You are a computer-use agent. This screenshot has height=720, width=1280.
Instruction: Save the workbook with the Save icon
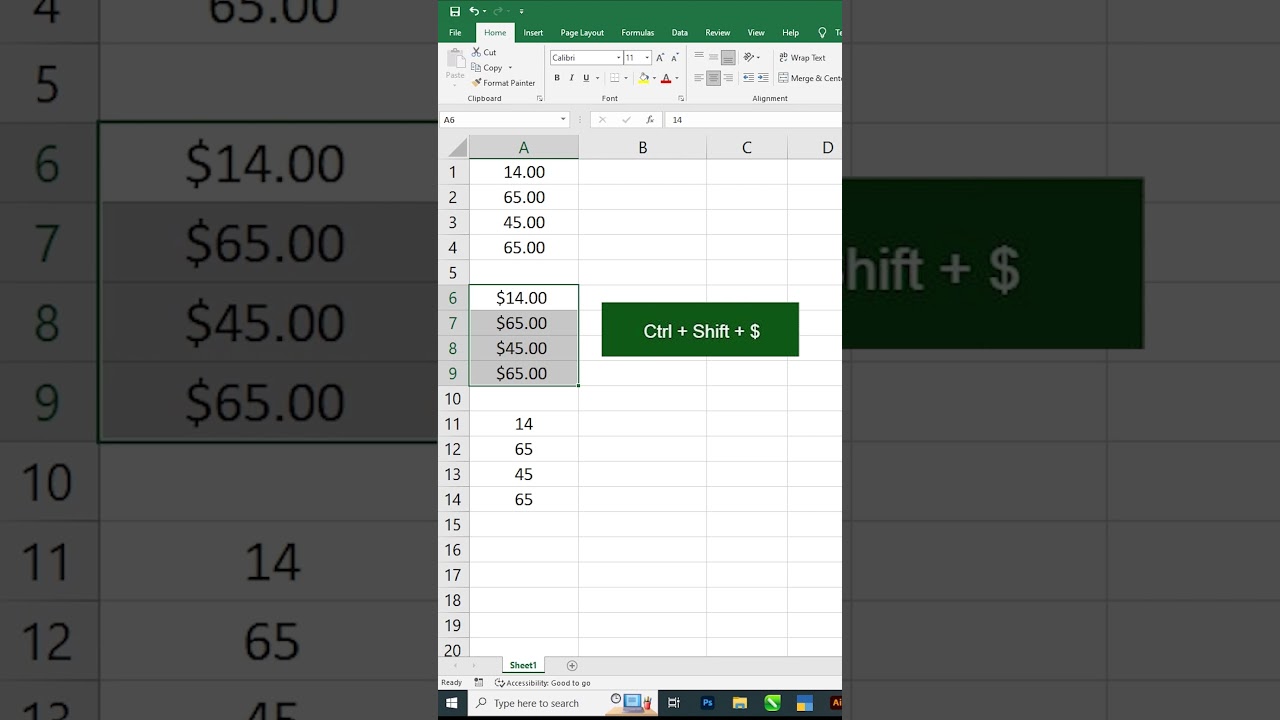coord(455,11)
